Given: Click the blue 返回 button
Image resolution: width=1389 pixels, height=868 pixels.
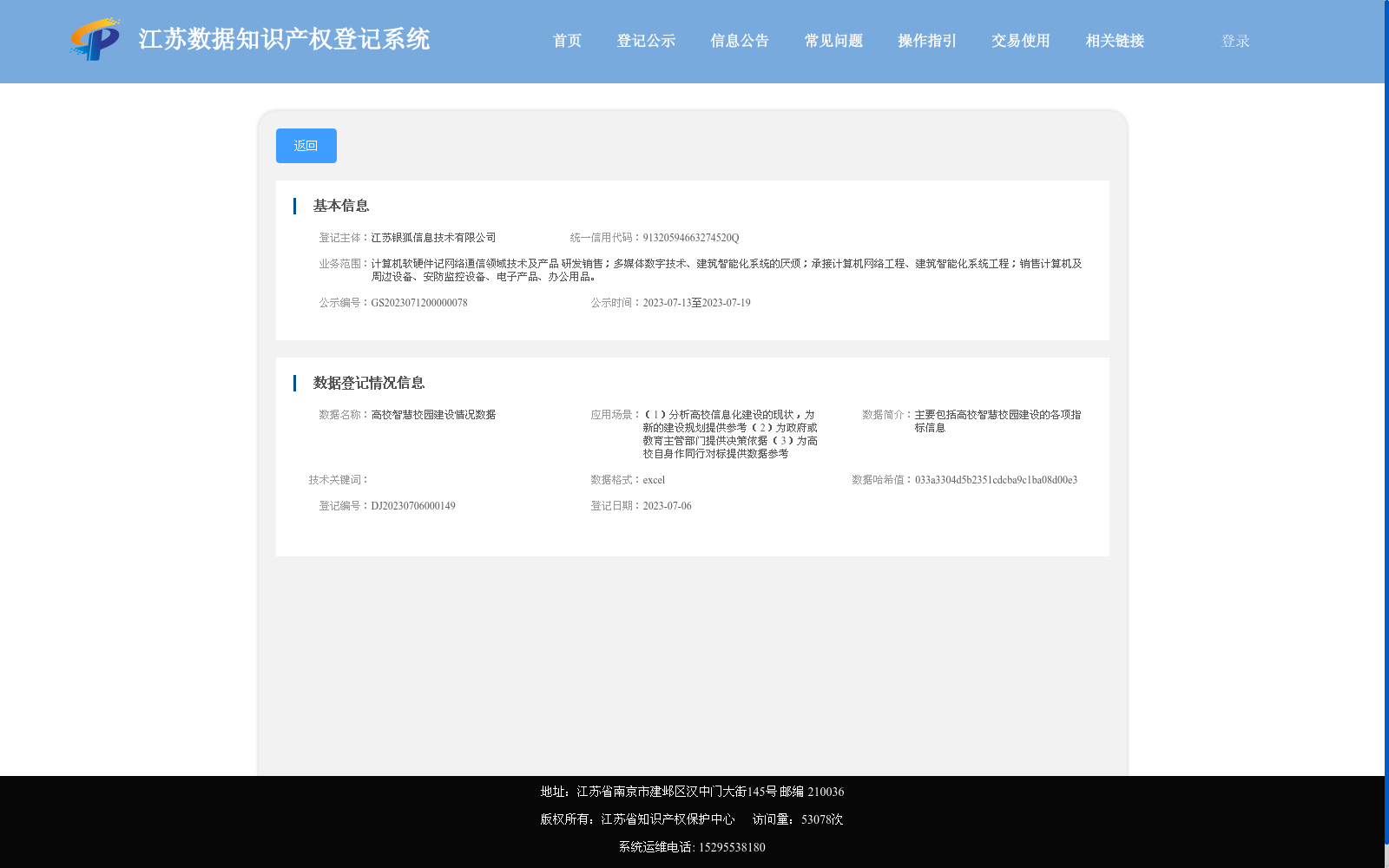Looking at the screenshot, I should pos(306,146).
